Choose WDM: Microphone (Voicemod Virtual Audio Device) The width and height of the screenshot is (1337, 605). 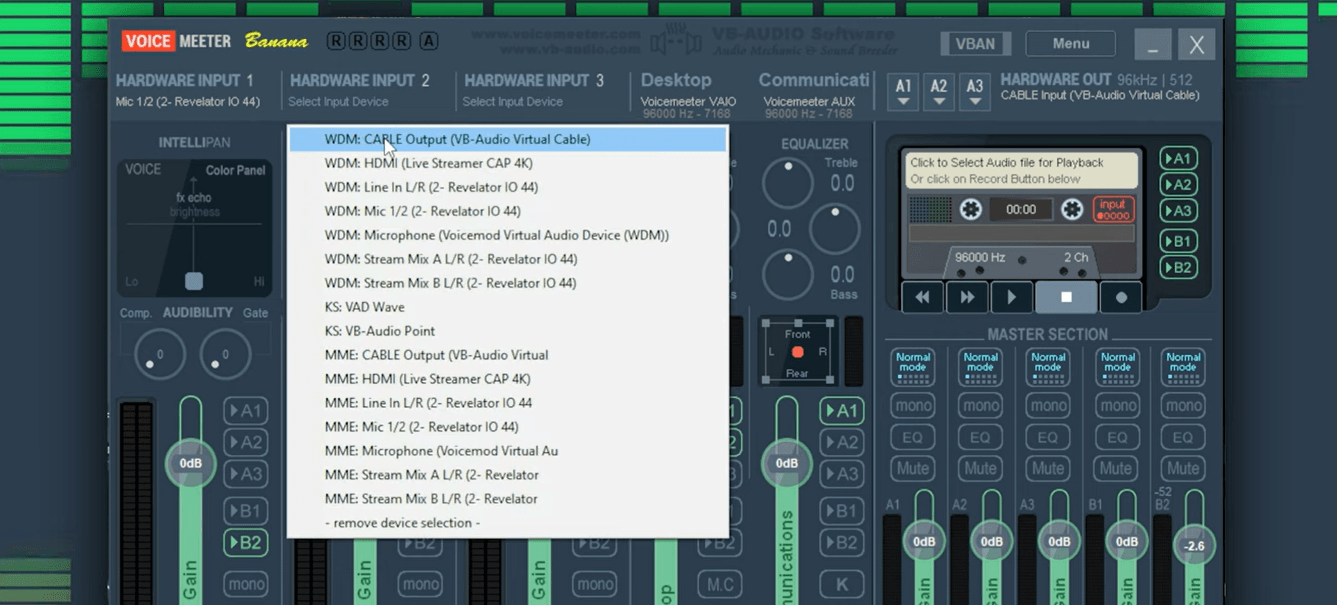(508, 235)
